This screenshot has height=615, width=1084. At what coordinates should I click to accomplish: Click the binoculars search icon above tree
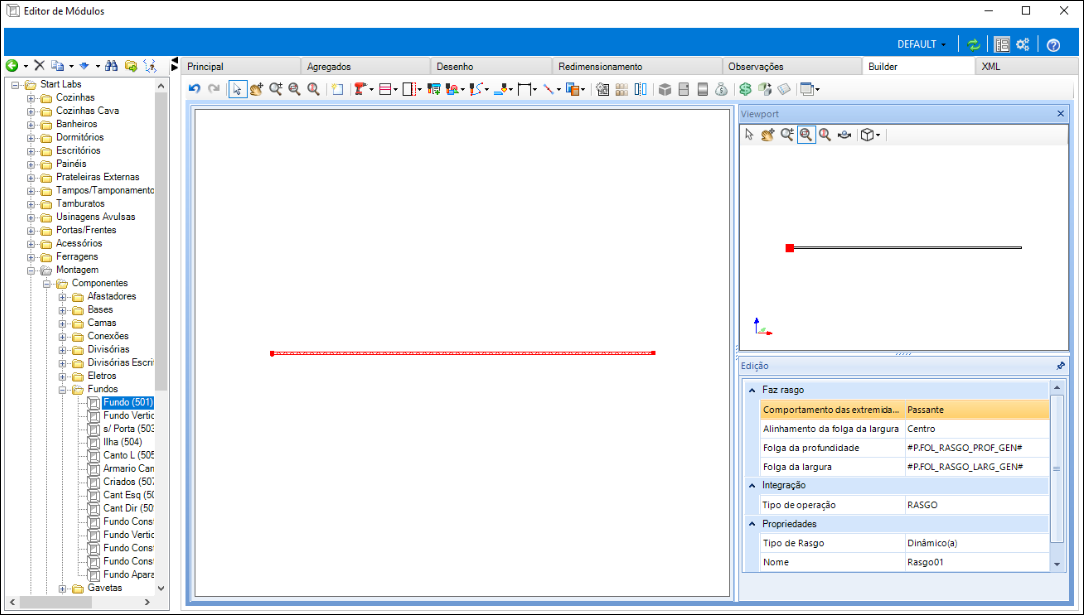tap(111, 66)
